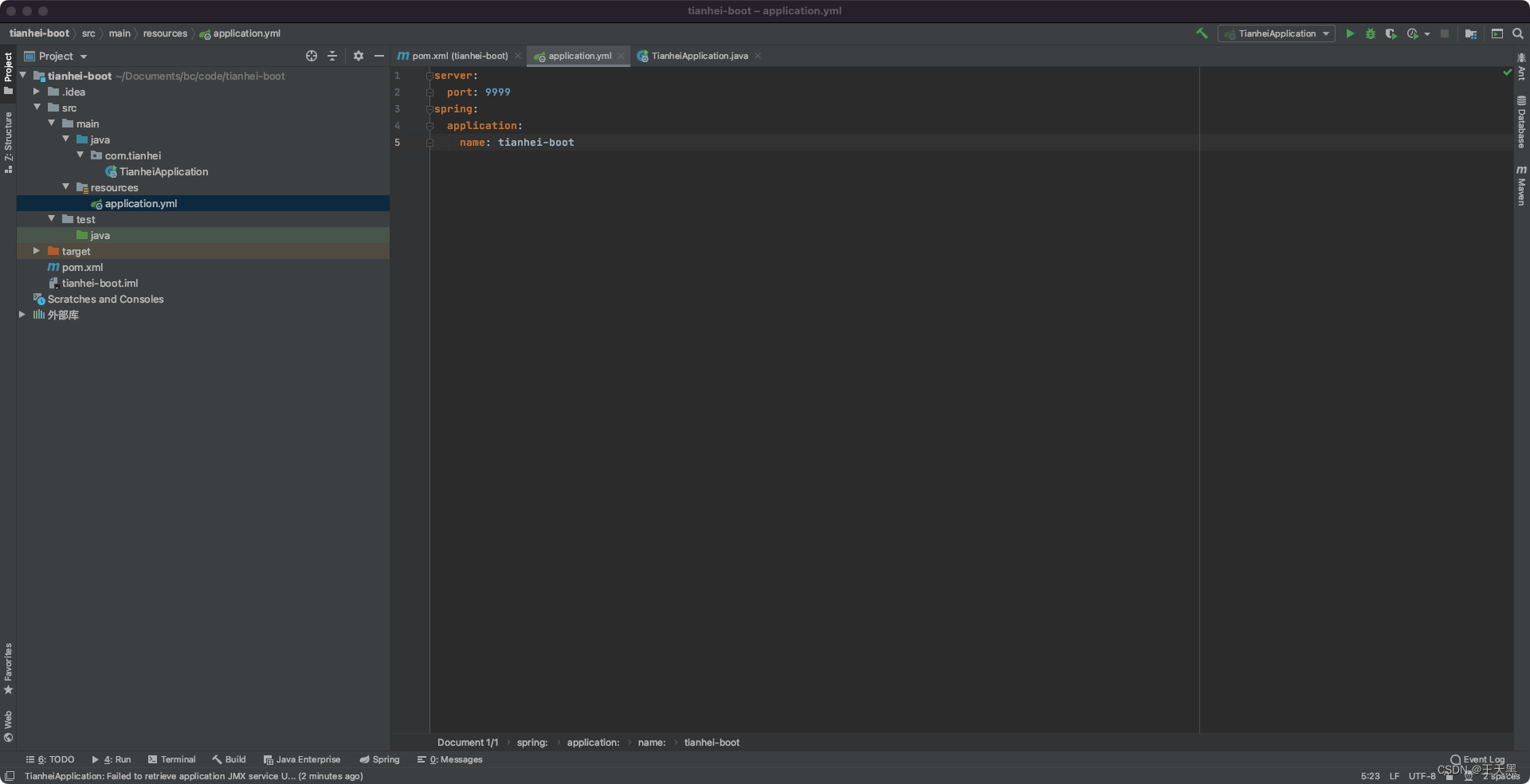Click the tool windows quick-access icon
The width and height of the screenshot is (1530, 784).
point(10,776)
